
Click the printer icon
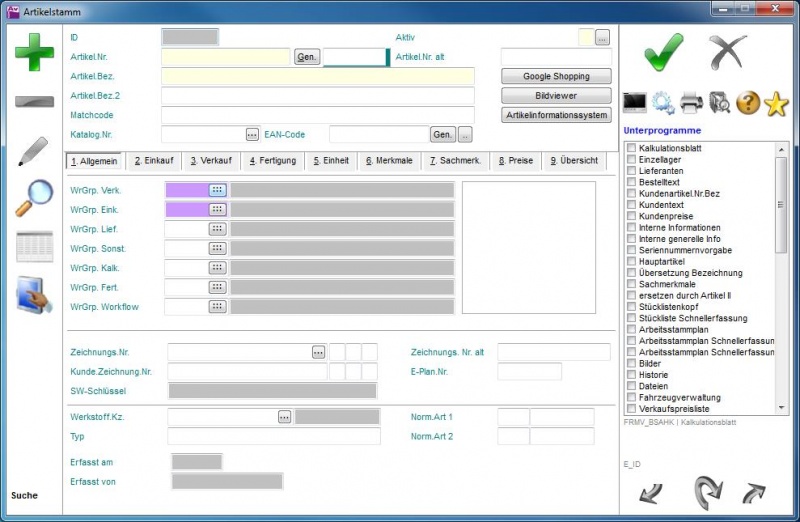(691, 102)
